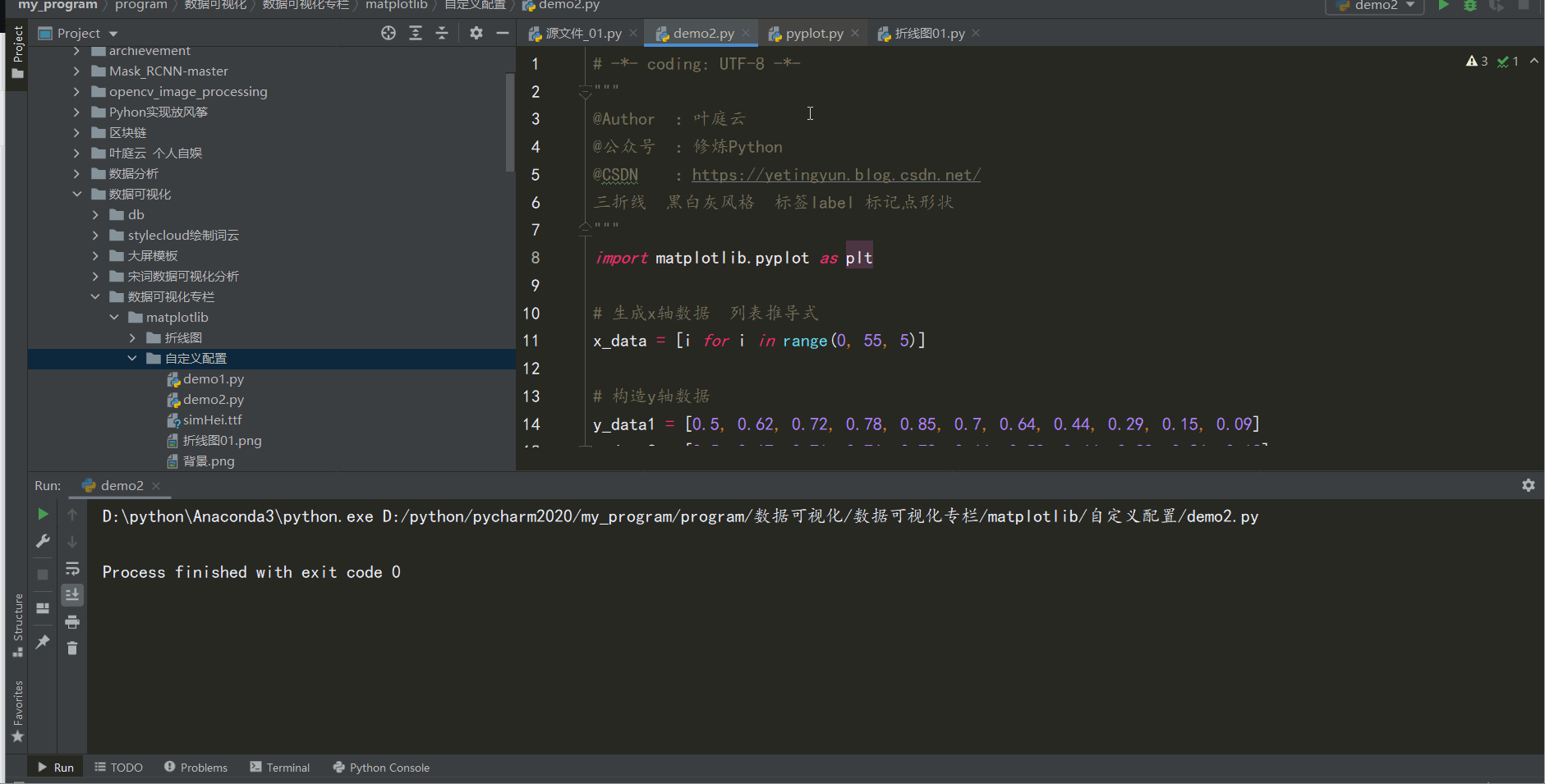Click the print icon in the Run toolbar
Image resolution: width=1545 pixels, height=784 pixels.
tap(72, 621)
